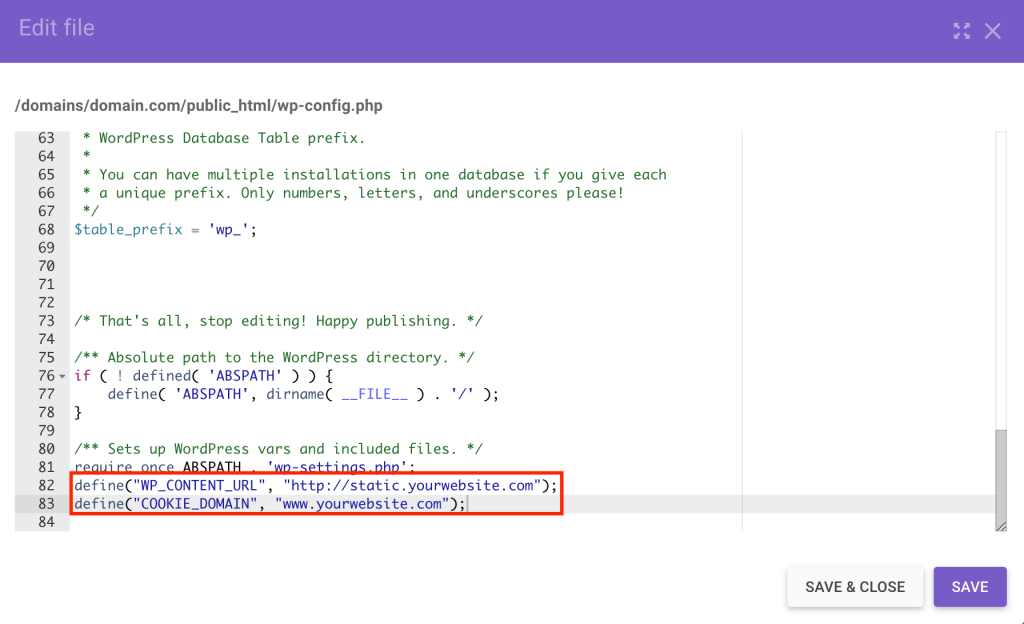Select line number 68 beside $table_prefix
This screenshot has height=624, width=1024.
48,229
